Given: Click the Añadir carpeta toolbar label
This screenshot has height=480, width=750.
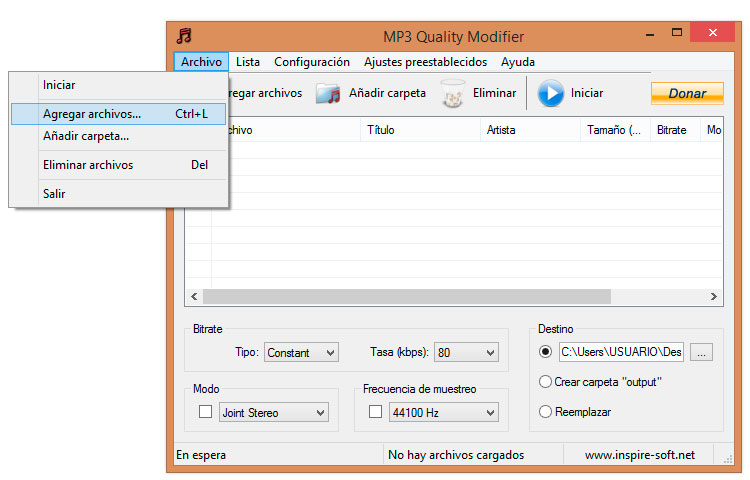Looking at the screenshot, I should pyautogui.click(x=387, y=93).
